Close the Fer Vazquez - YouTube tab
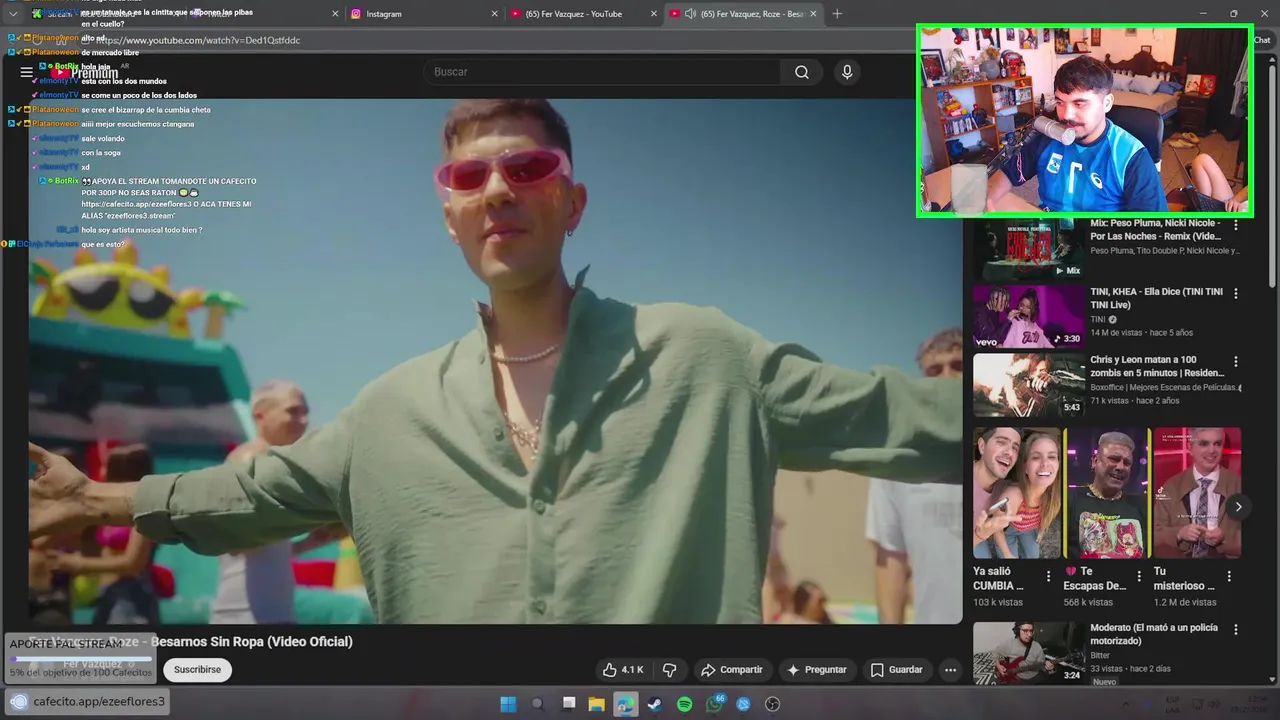Screen dimensions: 1280x720 tap(654, 14)
